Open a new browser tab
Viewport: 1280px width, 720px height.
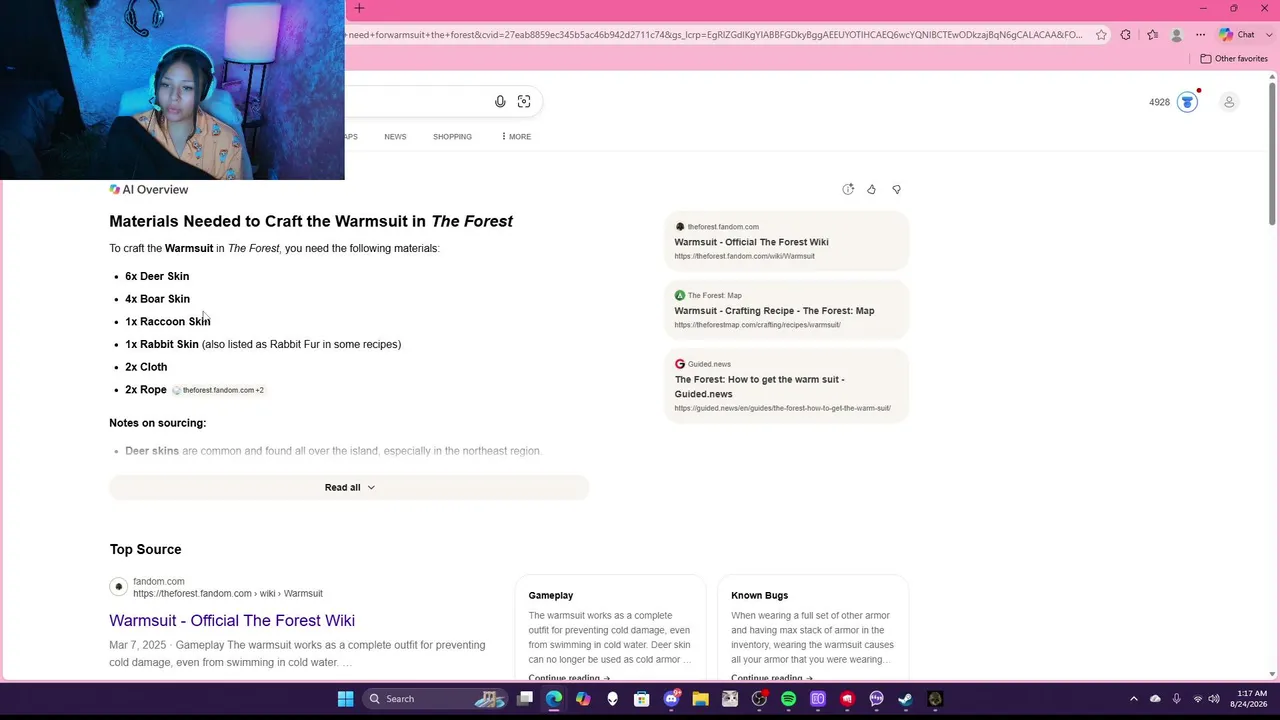[359, 9]
